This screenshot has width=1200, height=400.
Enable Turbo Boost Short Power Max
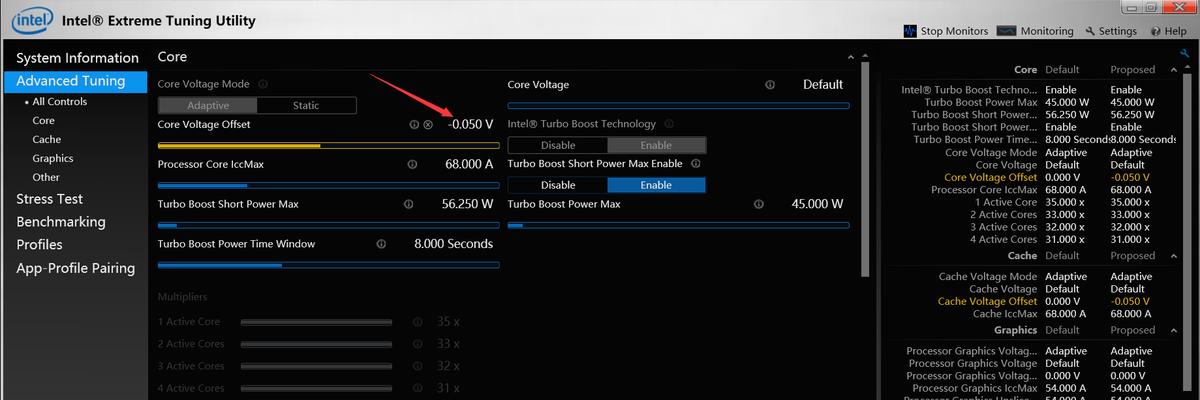(656, 185)
